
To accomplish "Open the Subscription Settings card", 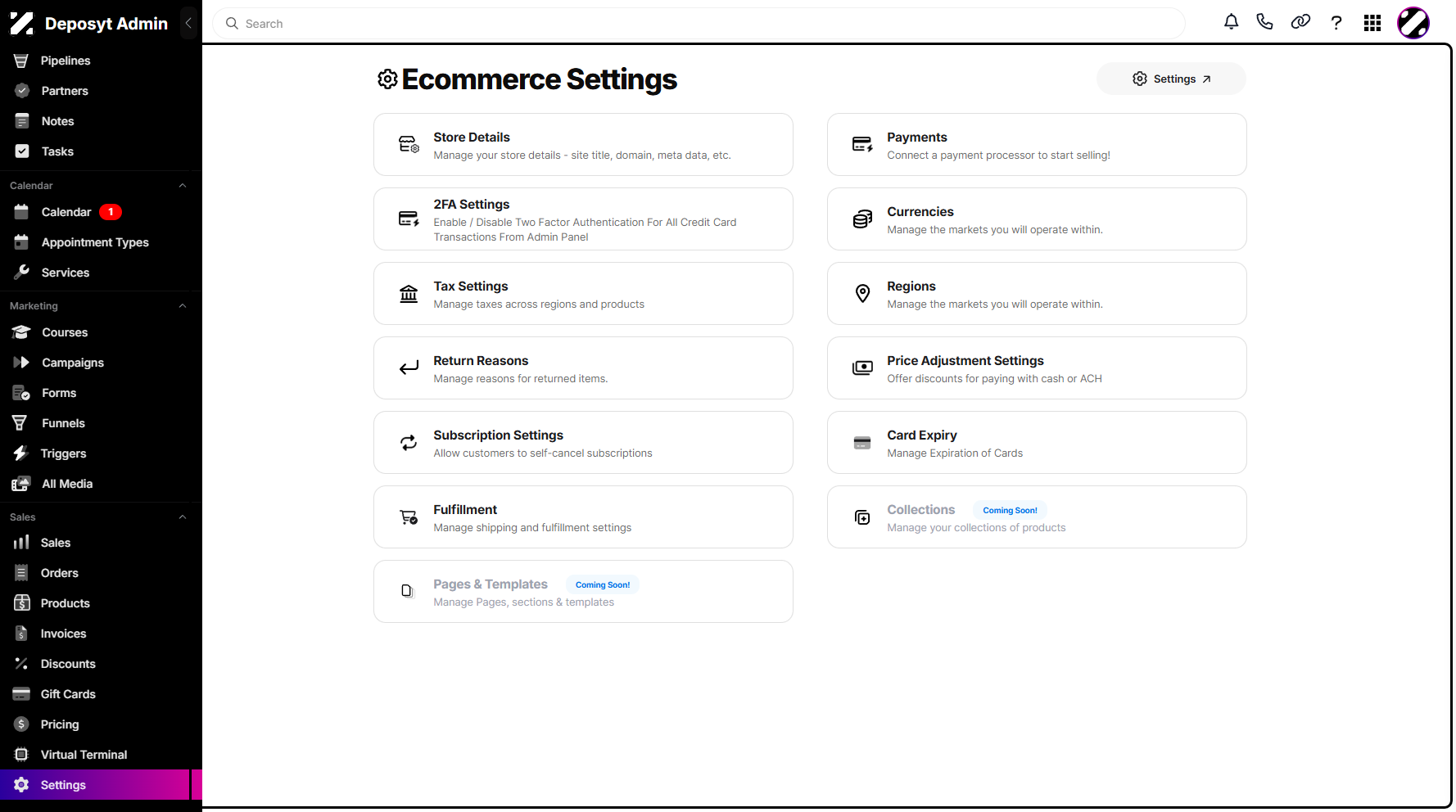I will click(583, 443).
